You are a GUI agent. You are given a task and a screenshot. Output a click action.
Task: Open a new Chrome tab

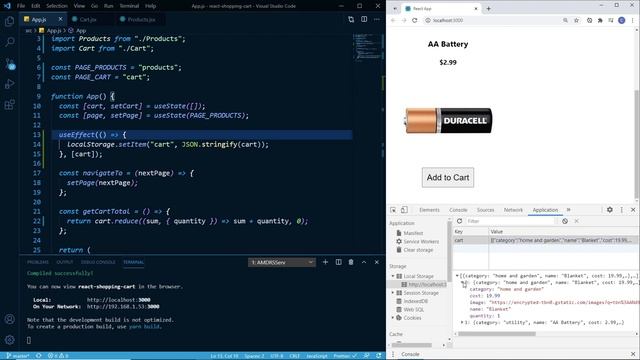click(489, 9)
